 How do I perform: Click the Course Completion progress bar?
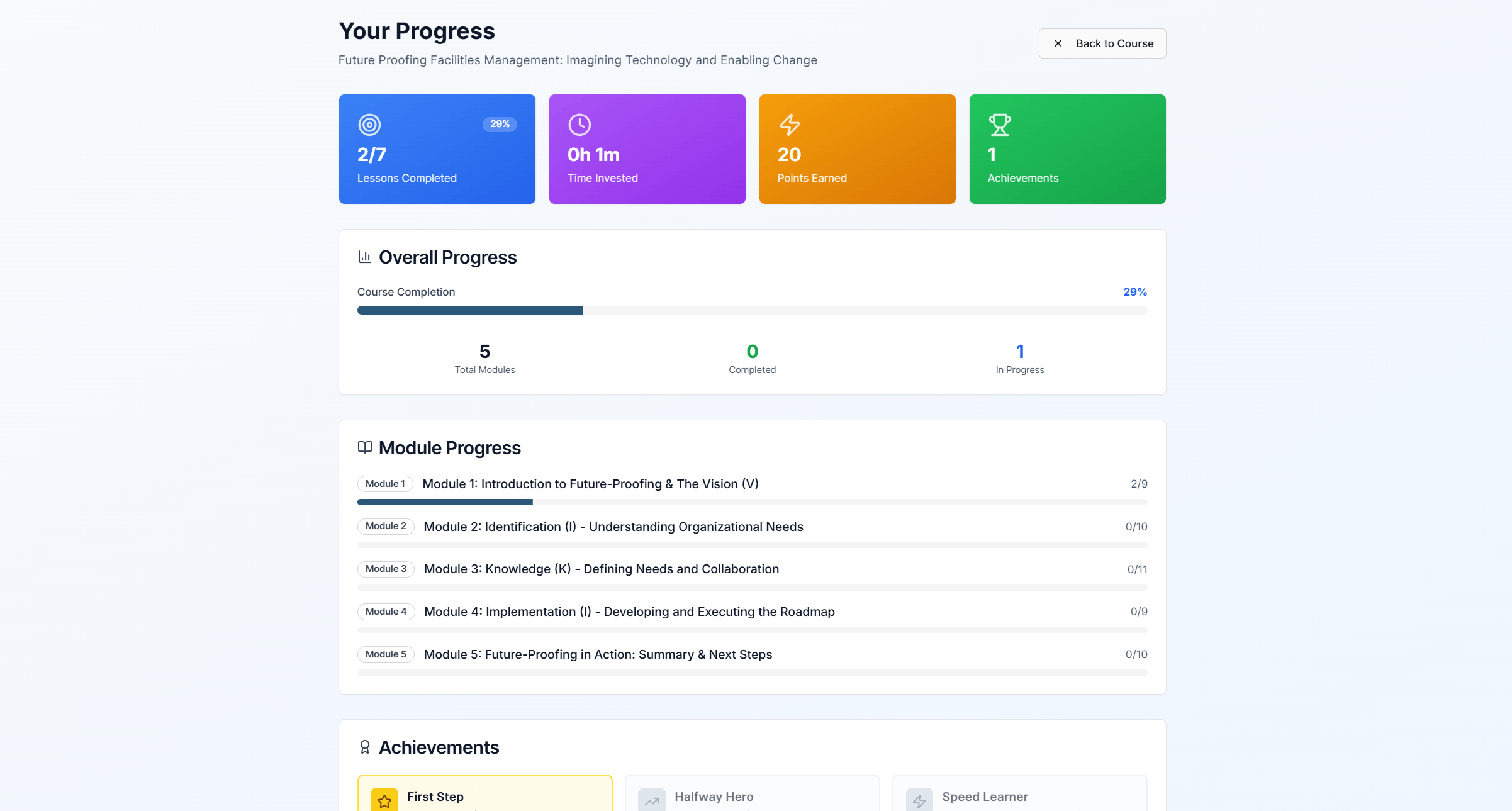pos(752,310)
